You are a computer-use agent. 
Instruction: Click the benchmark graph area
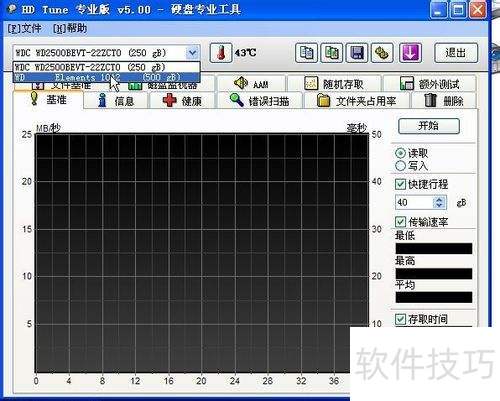coord(202,253)
